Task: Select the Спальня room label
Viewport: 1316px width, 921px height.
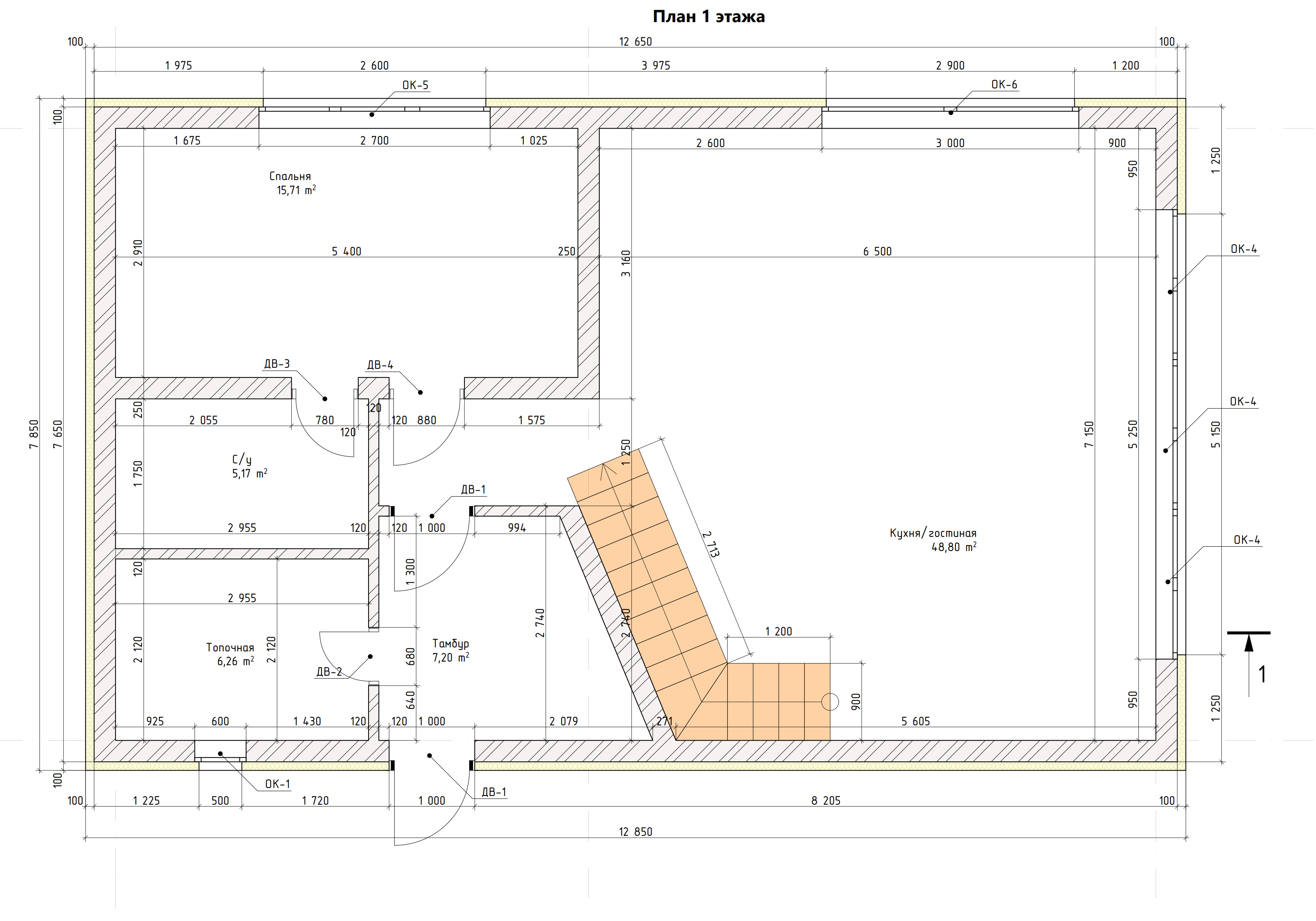Action: tap(290, 176)
